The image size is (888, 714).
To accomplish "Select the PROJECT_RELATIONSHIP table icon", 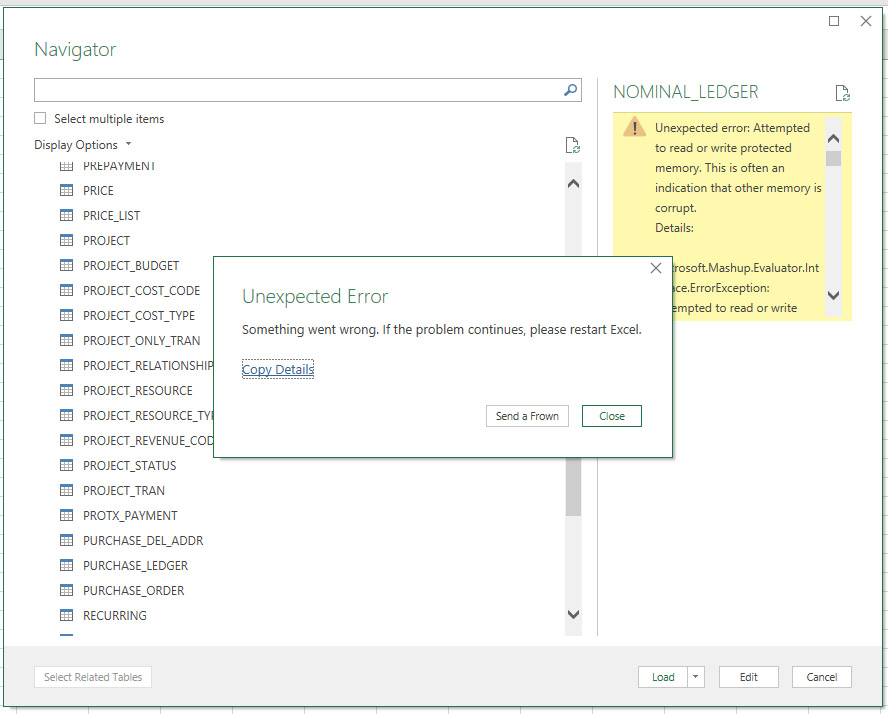I will pyautogui.click(x=66, y=365).
